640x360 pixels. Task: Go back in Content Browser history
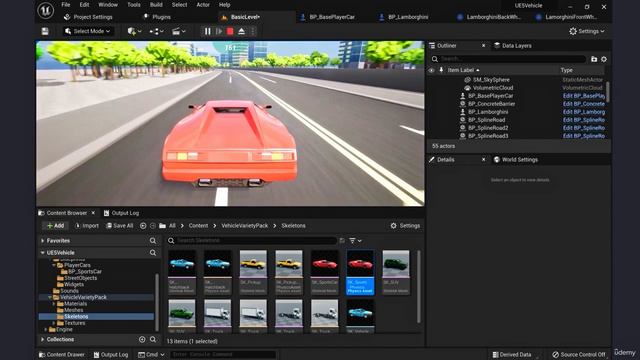143,226
